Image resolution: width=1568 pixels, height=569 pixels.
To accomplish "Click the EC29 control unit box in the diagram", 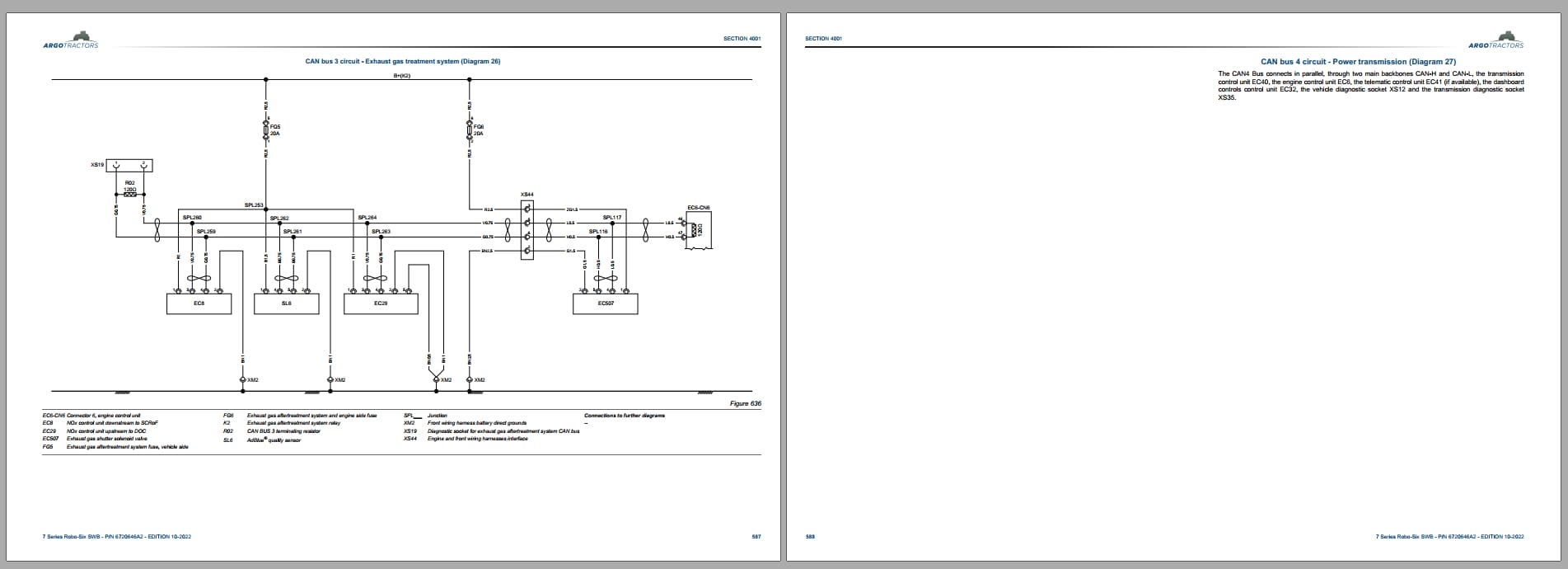I will pos(381,303).
